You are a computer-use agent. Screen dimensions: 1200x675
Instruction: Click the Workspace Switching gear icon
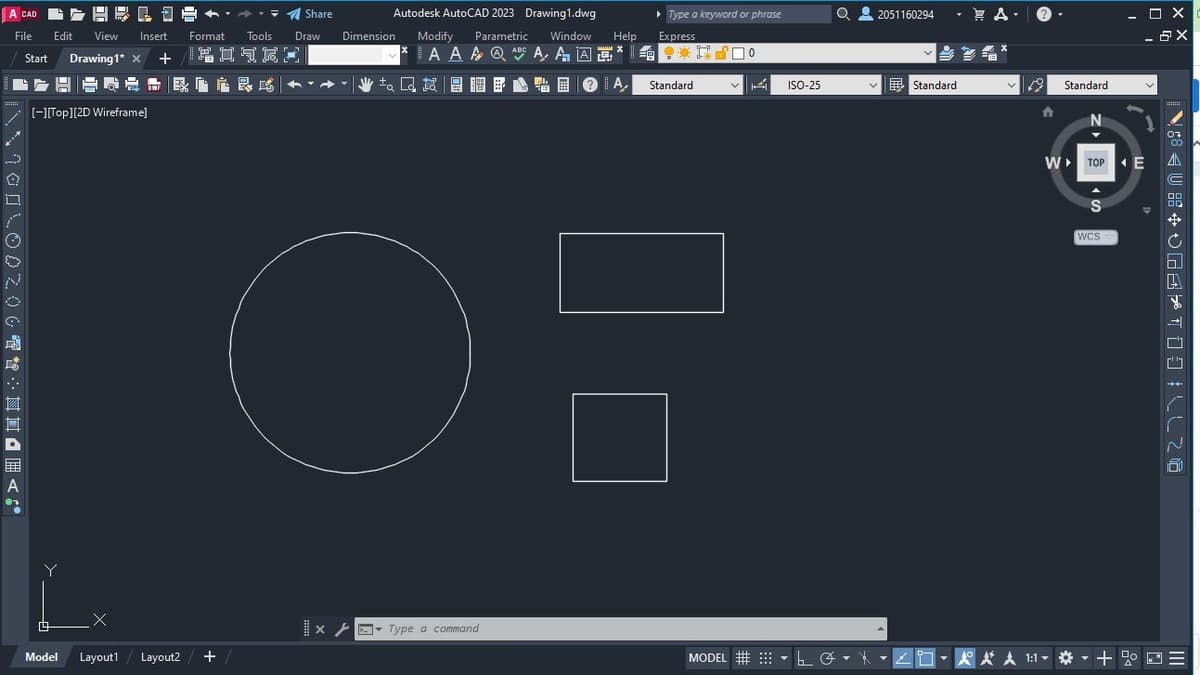(1065, 658)
